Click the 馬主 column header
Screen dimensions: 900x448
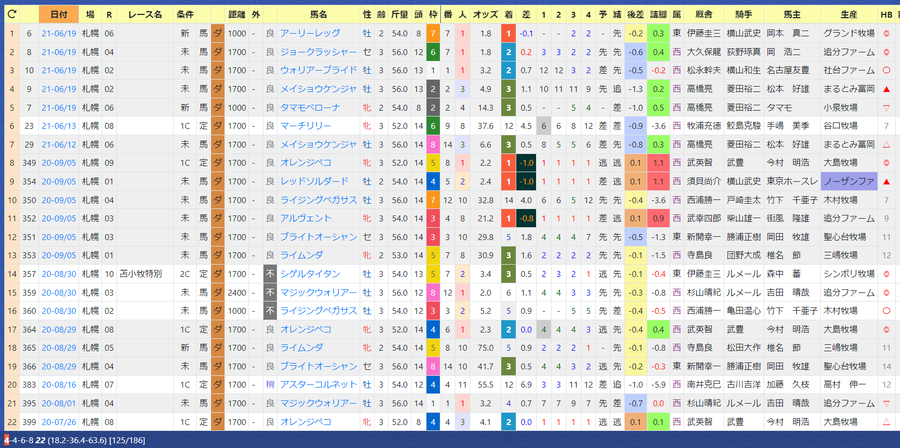792,14
